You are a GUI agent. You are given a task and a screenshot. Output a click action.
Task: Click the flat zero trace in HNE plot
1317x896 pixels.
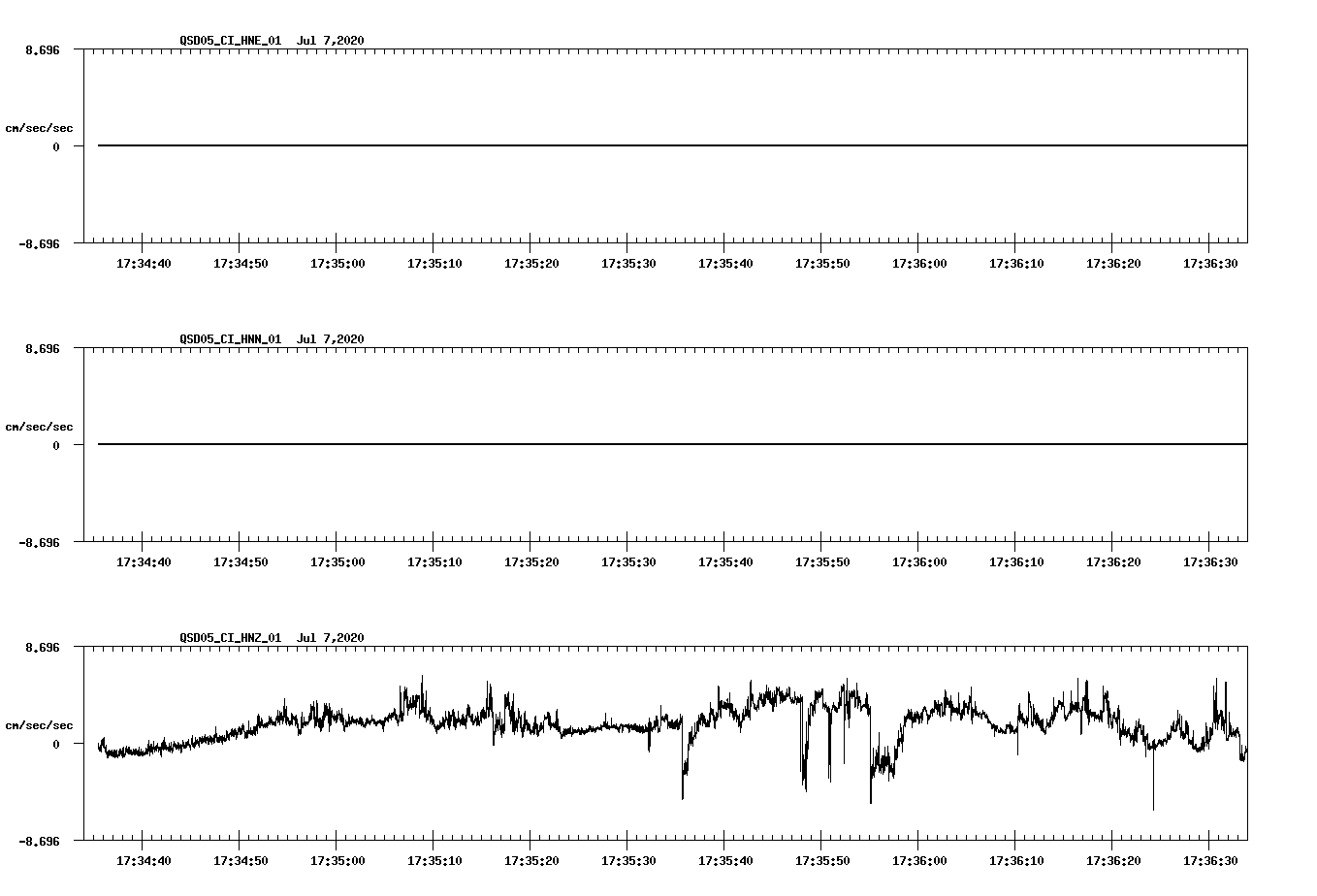click(672, 145)
